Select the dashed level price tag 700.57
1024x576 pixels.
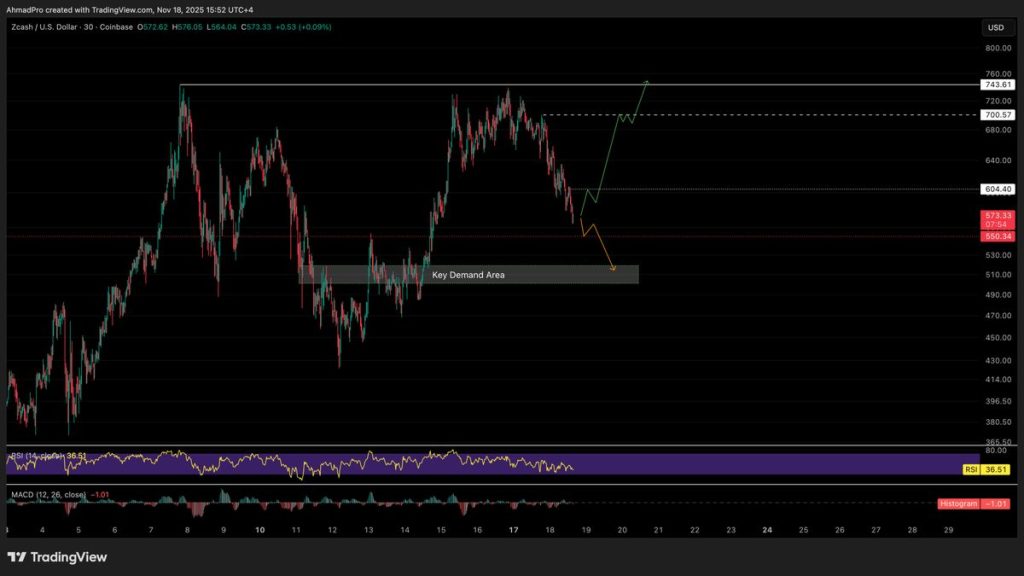pos(997,115)
